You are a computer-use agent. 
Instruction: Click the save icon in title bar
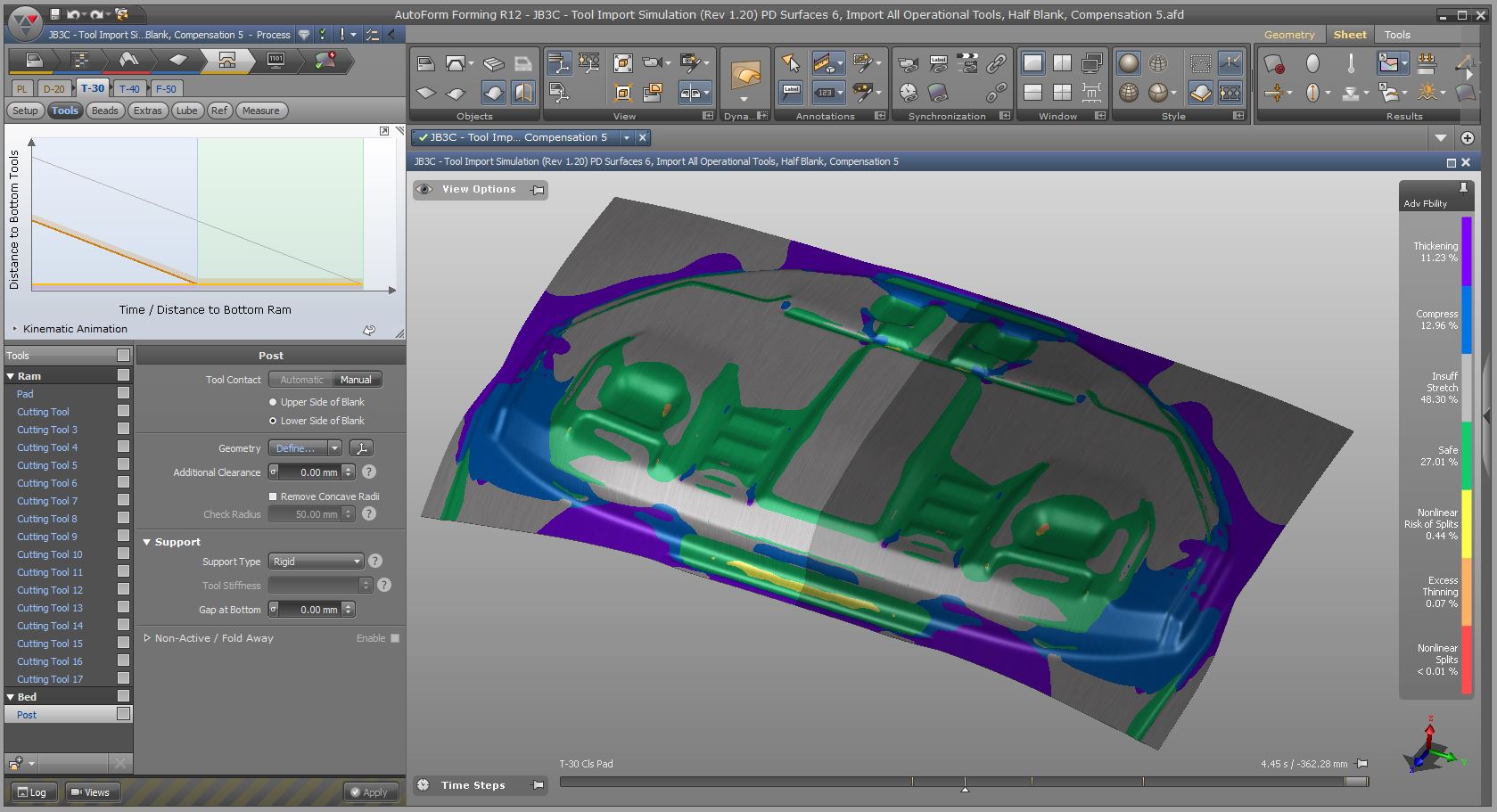pos(54,14)
